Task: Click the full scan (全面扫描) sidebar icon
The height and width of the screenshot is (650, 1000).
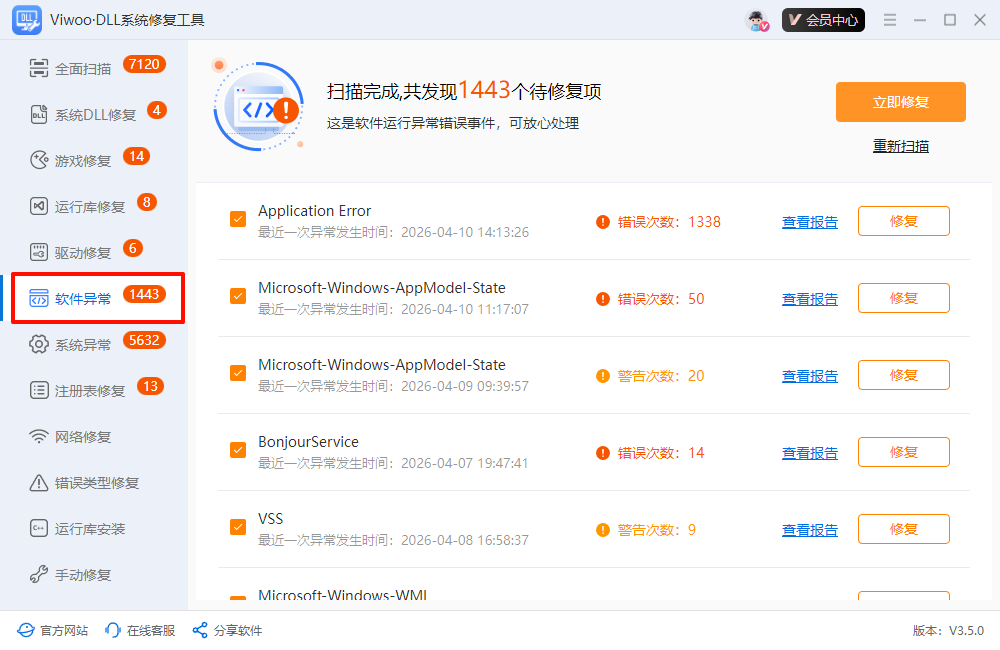Action: point(39,69)
